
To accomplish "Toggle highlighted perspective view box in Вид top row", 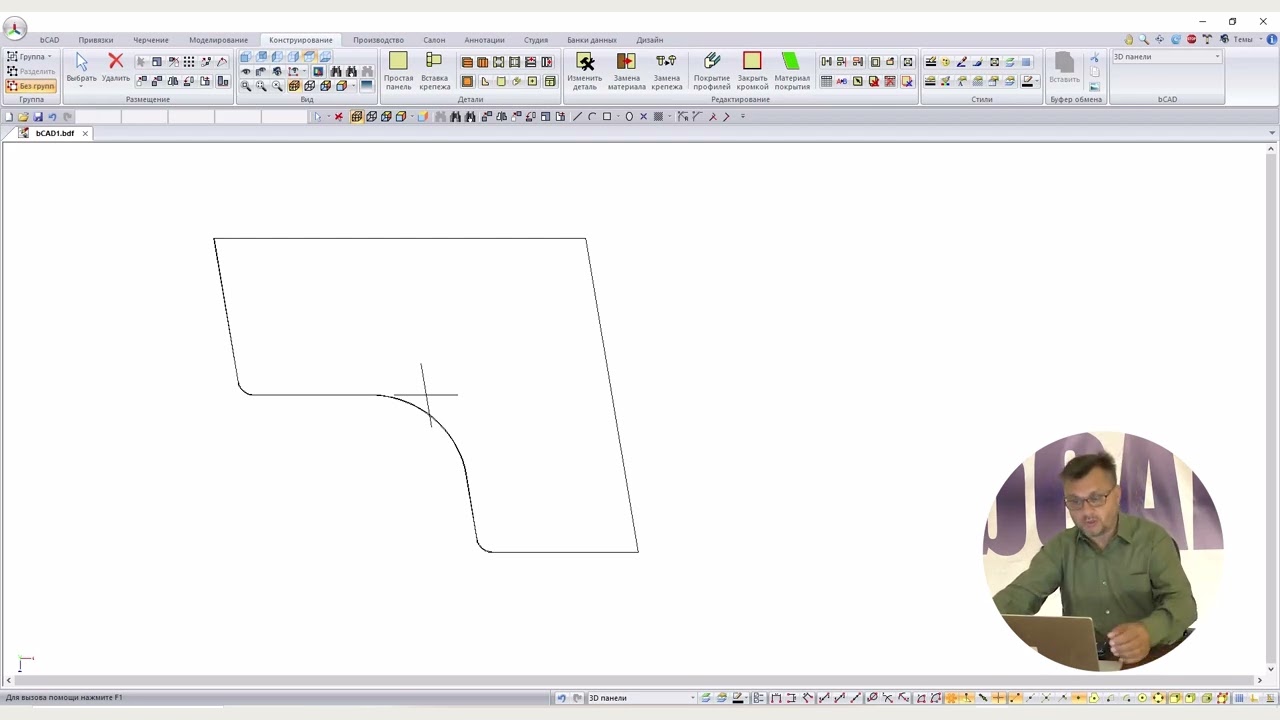I will click(x=309, y=56).
